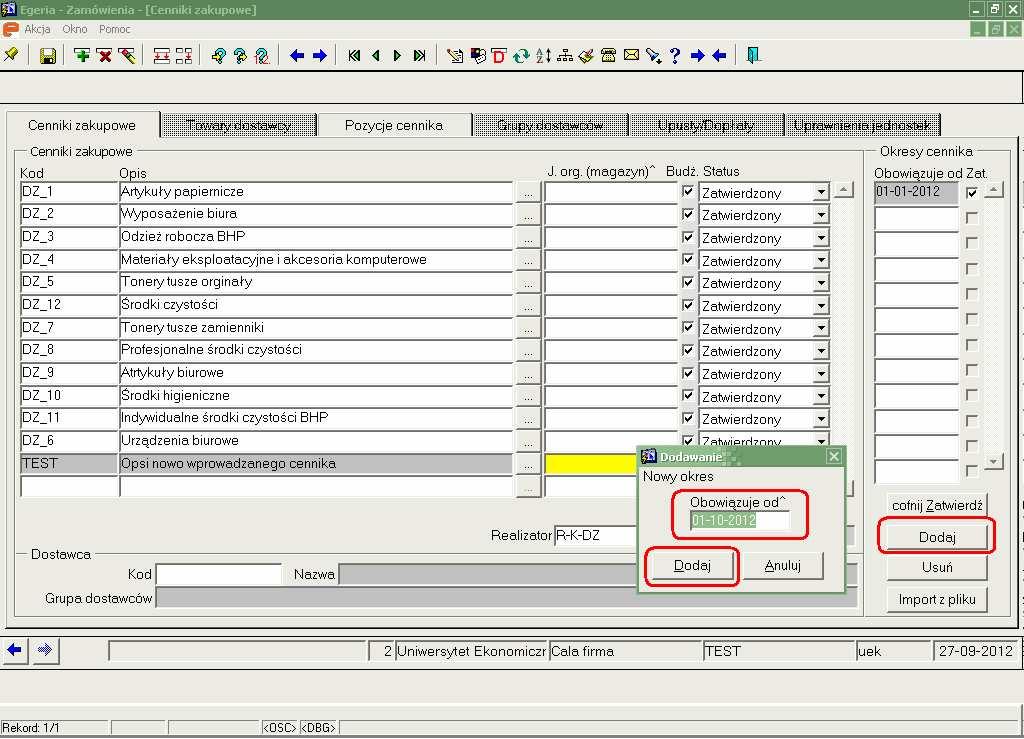Open ellipsis lookup for TEST row
This screenshot has width=1024, height=739.
[528, 464]
